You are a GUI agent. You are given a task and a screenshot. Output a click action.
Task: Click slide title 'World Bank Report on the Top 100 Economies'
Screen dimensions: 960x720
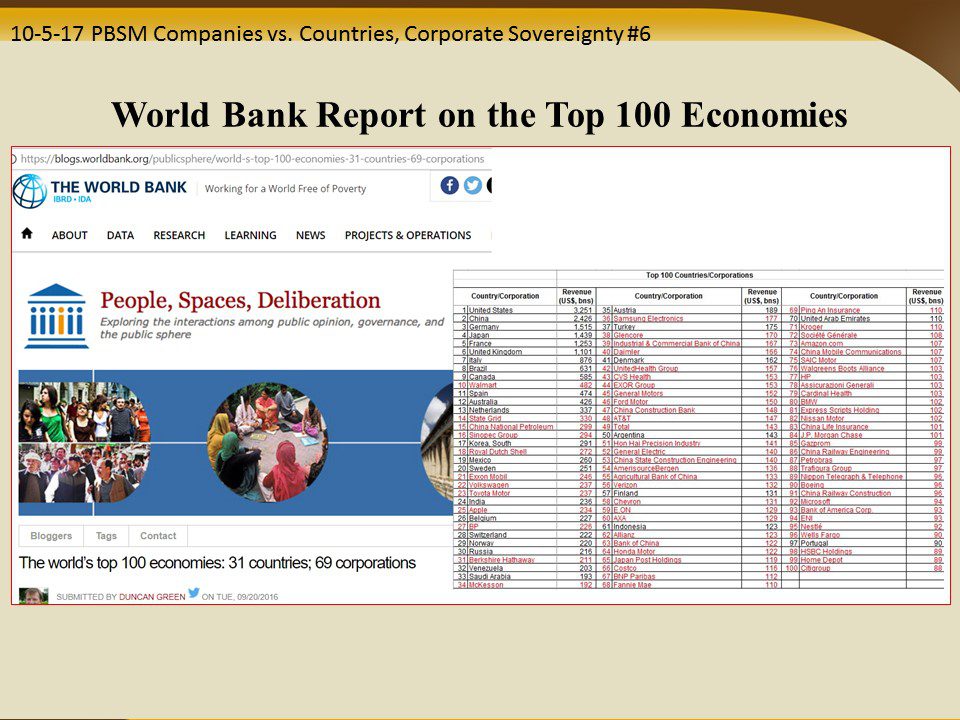pyautogui.click(x=479, y=114)
